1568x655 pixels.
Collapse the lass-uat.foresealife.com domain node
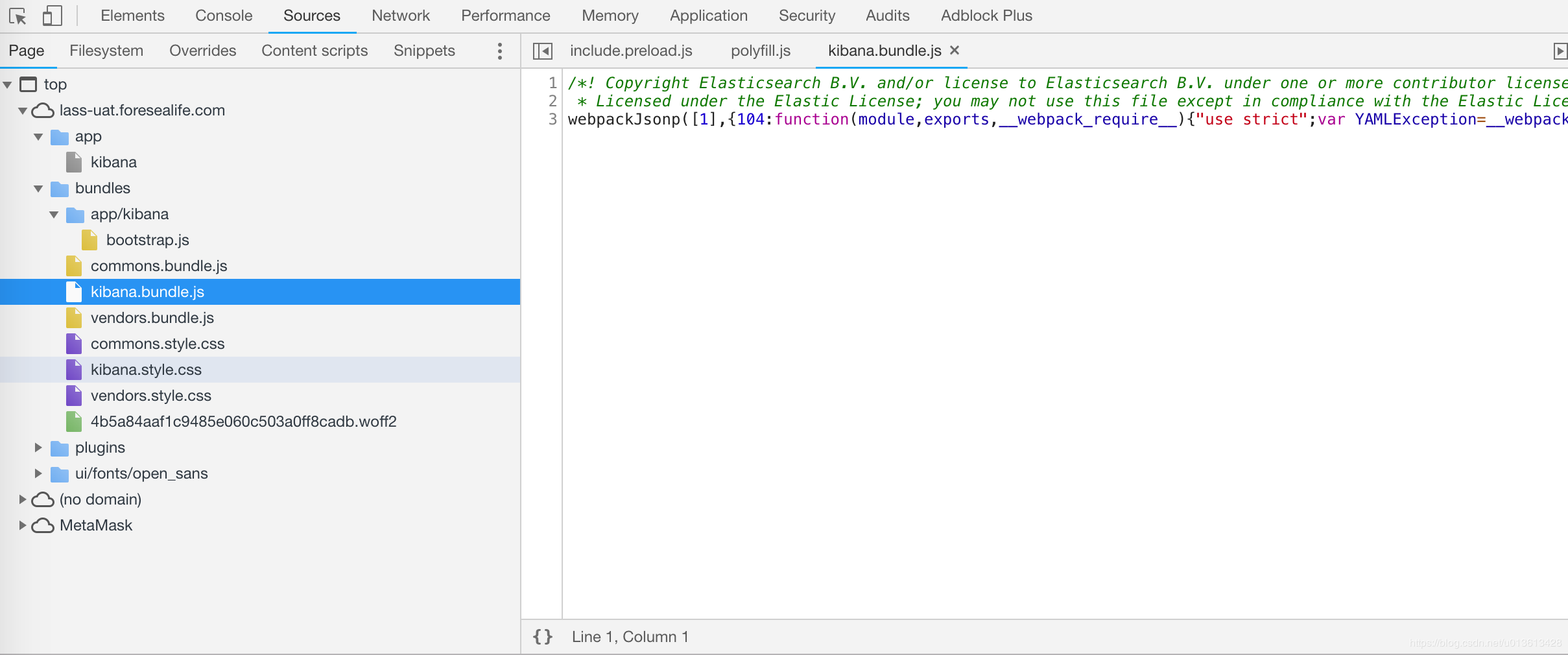tap(23, 111)
